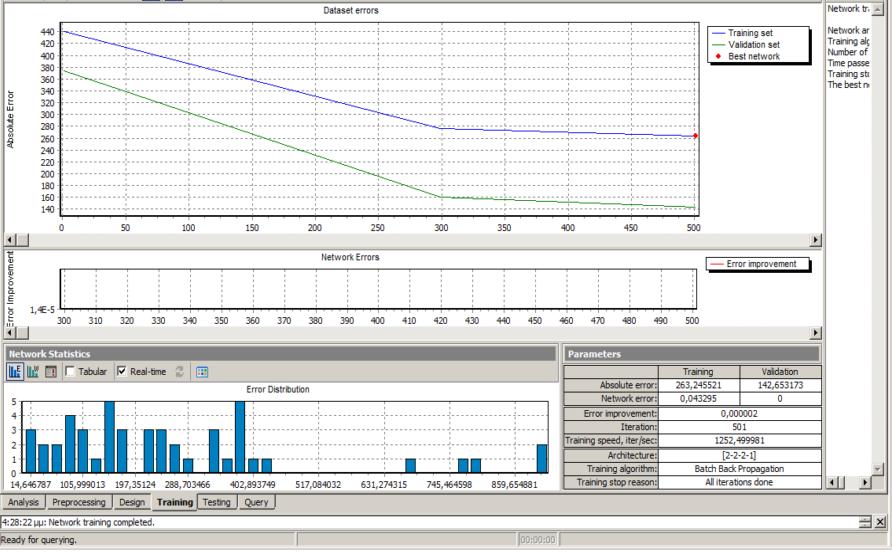Screen dimensions: 892x552
Task: Click Error improvement legend entry
Action: 753,264
